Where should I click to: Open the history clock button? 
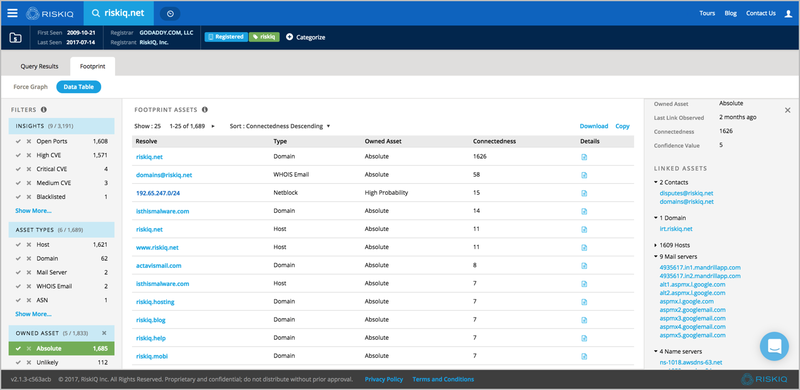coord(170,14)
